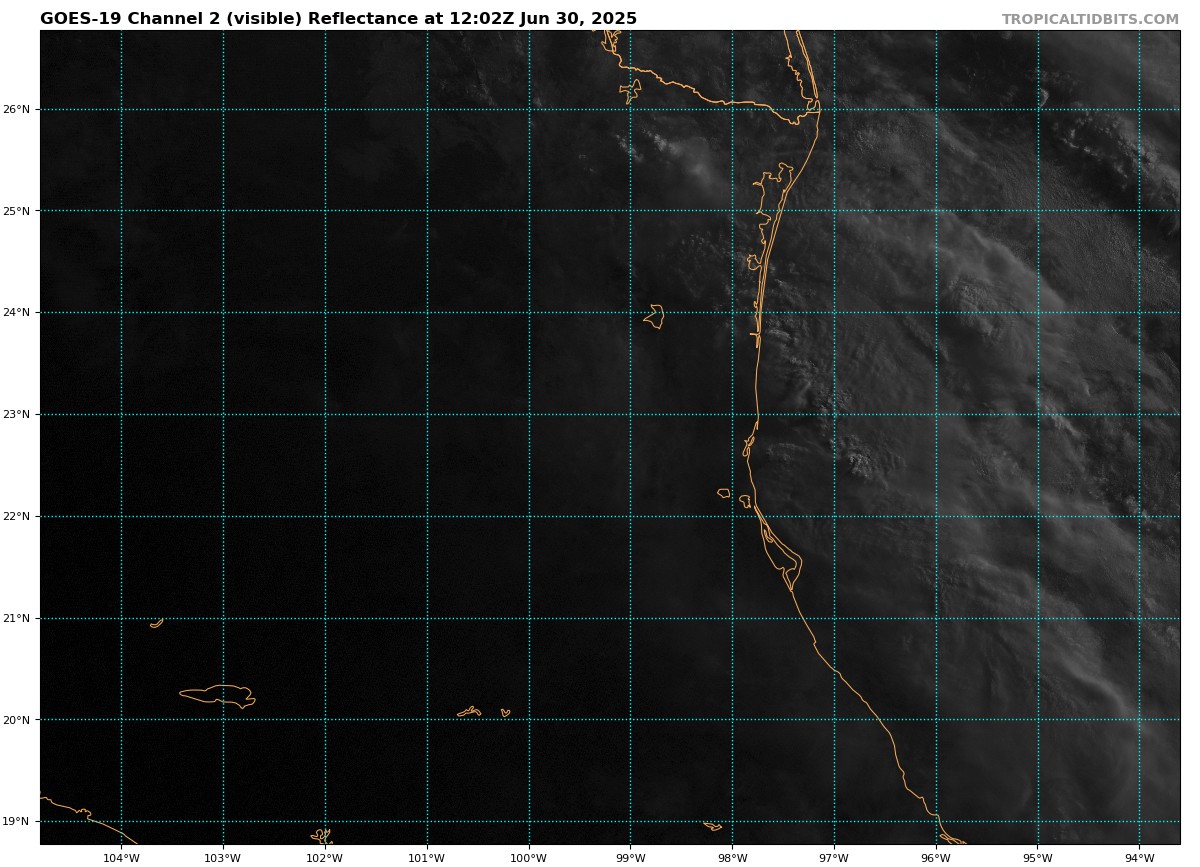
Task: Click the small lake outline near 99°W 24°N
Action: (654, 317)
